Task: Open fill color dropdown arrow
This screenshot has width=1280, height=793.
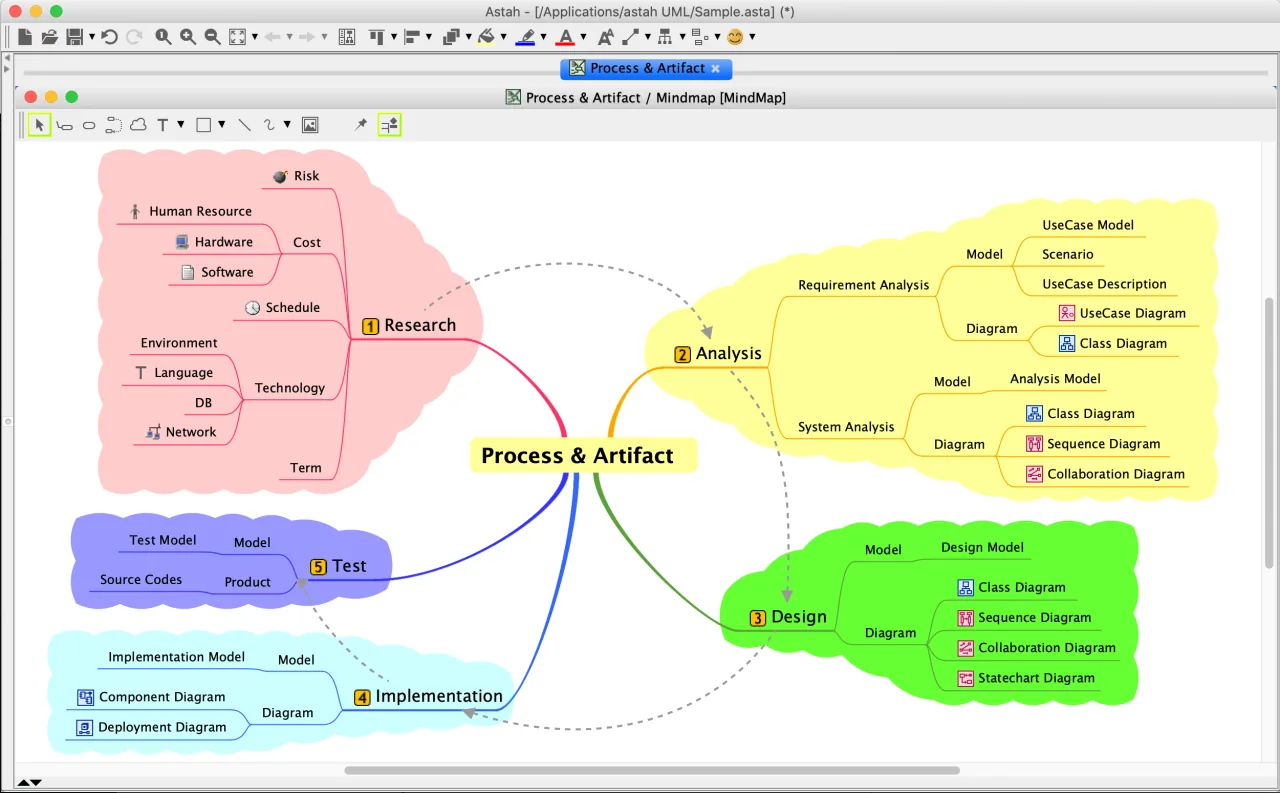Action: (x=504, y=38)
